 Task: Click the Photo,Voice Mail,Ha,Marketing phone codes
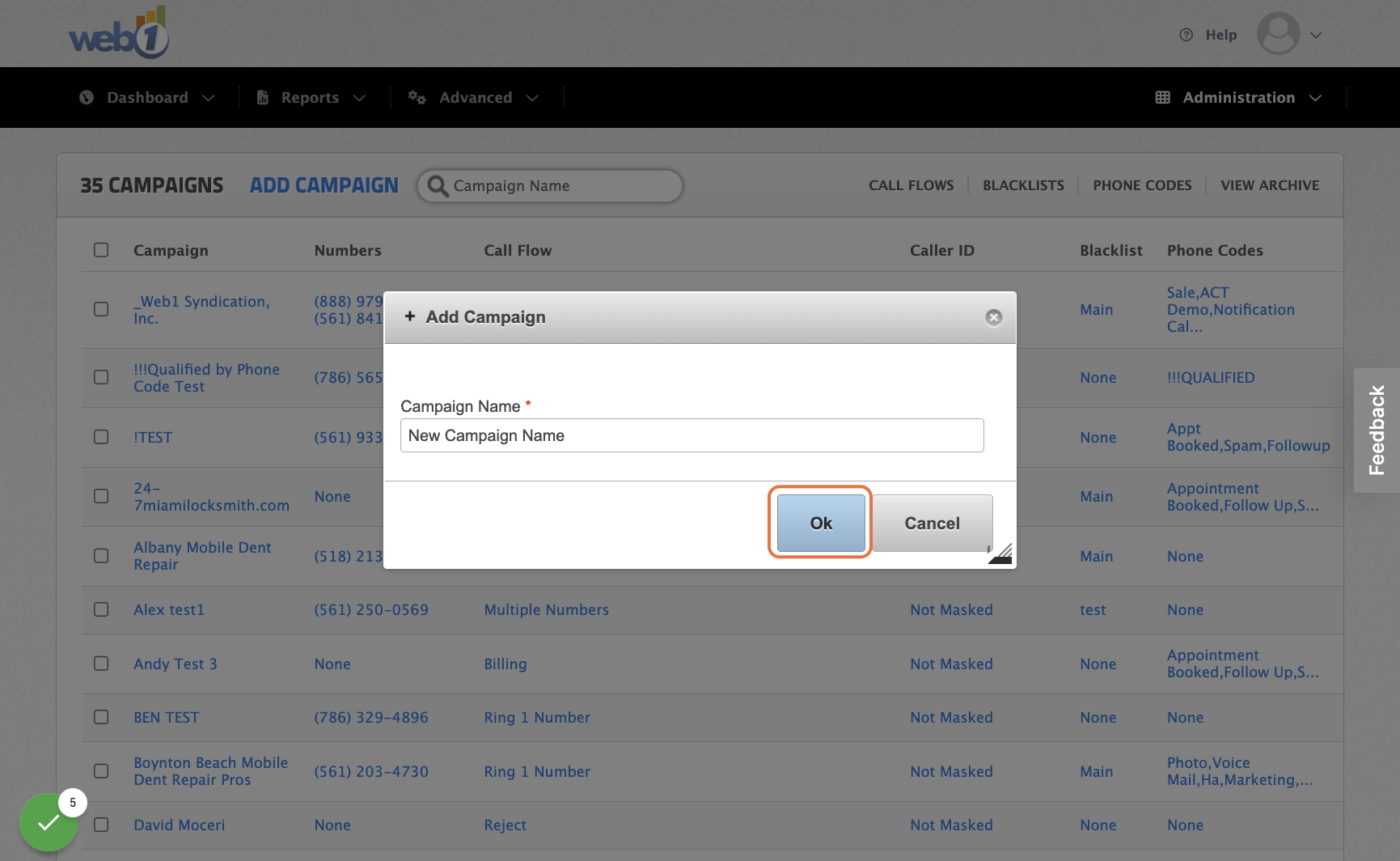(x=1240, y=771)
